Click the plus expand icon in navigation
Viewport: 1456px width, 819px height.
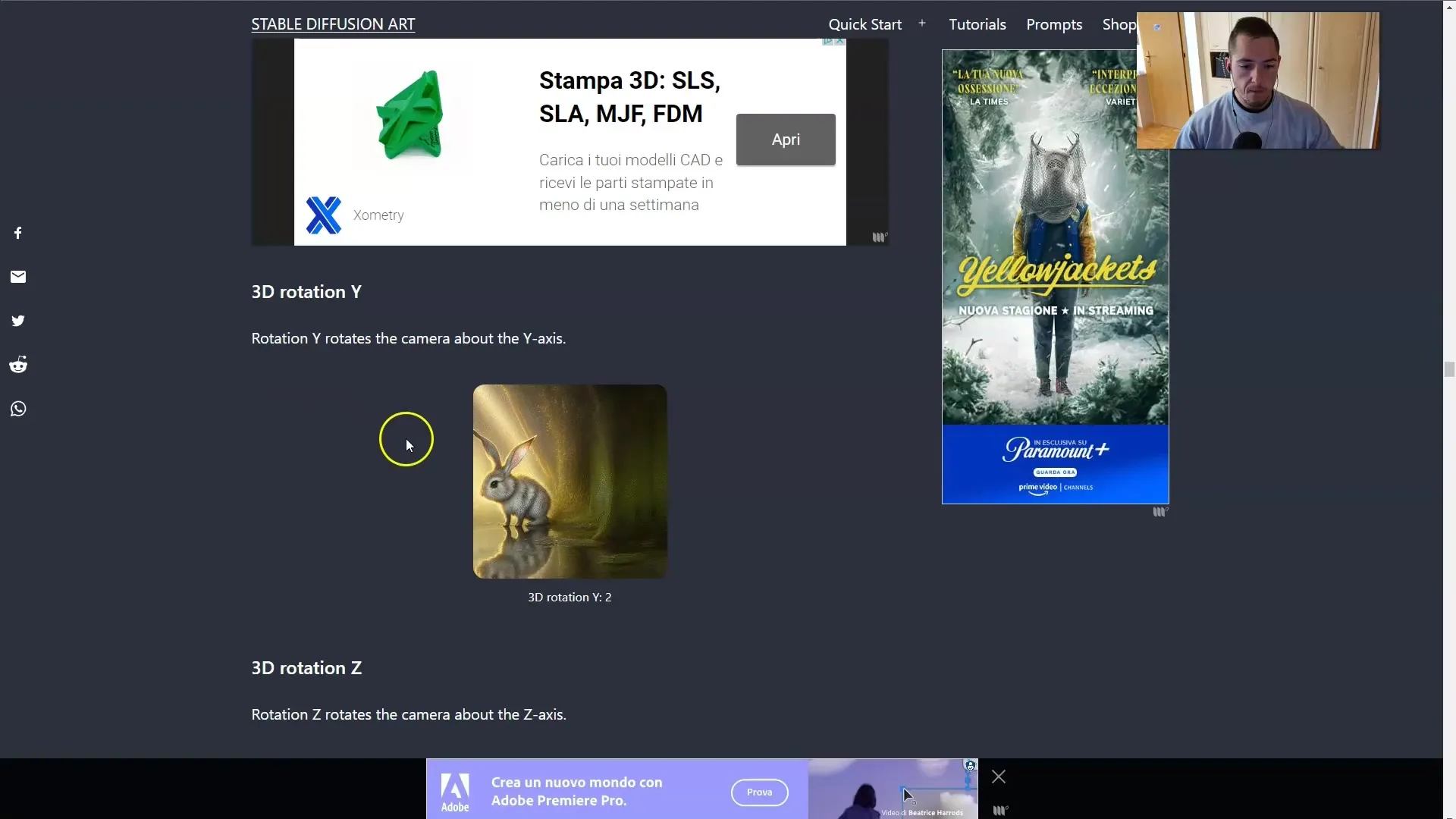921,24
